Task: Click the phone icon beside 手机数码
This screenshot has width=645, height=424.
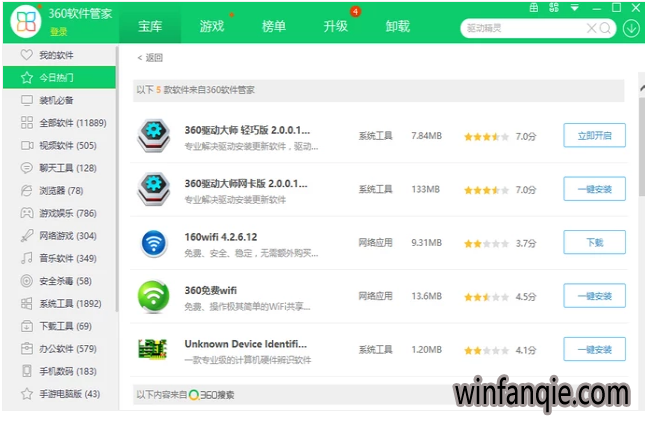Action: (x=27, y=371)
